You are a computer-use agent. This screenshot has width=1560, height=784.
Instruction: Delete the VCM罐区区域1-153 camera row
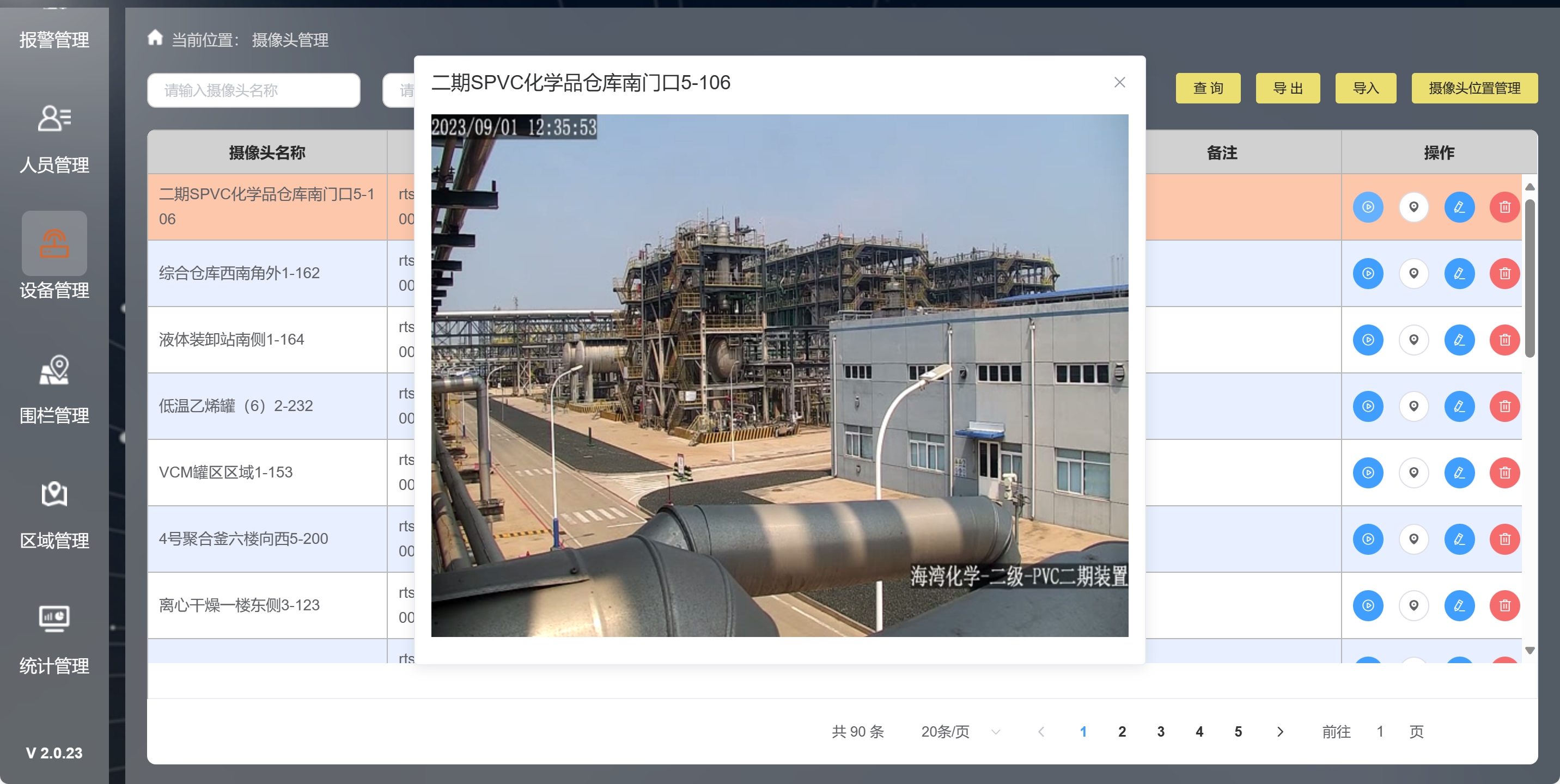(1504, 473)
